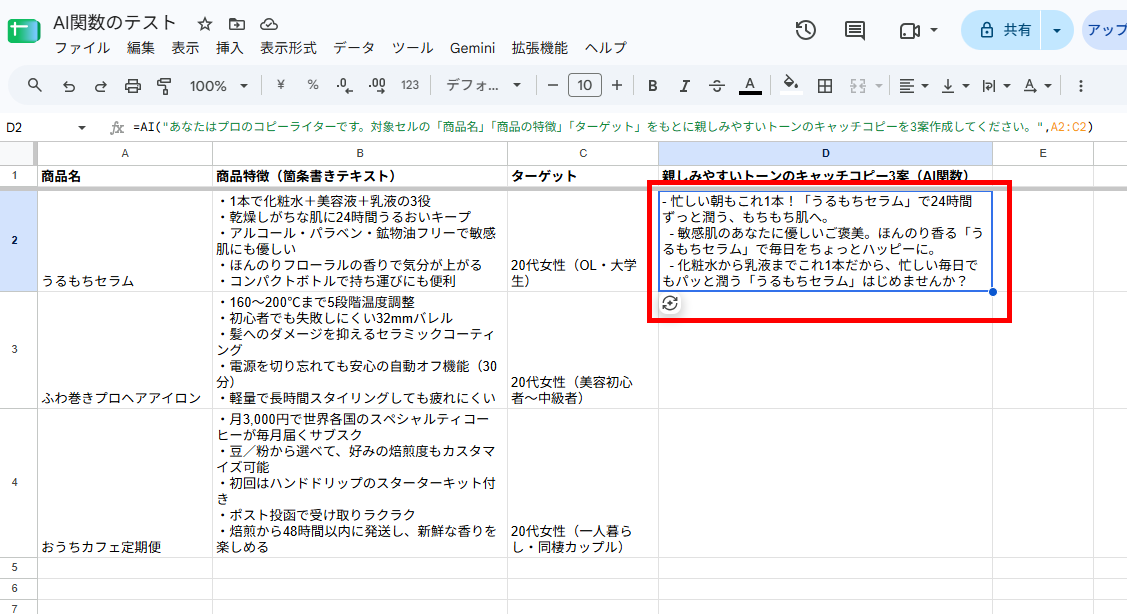Click the formula bar with AI function

(612, 127)
